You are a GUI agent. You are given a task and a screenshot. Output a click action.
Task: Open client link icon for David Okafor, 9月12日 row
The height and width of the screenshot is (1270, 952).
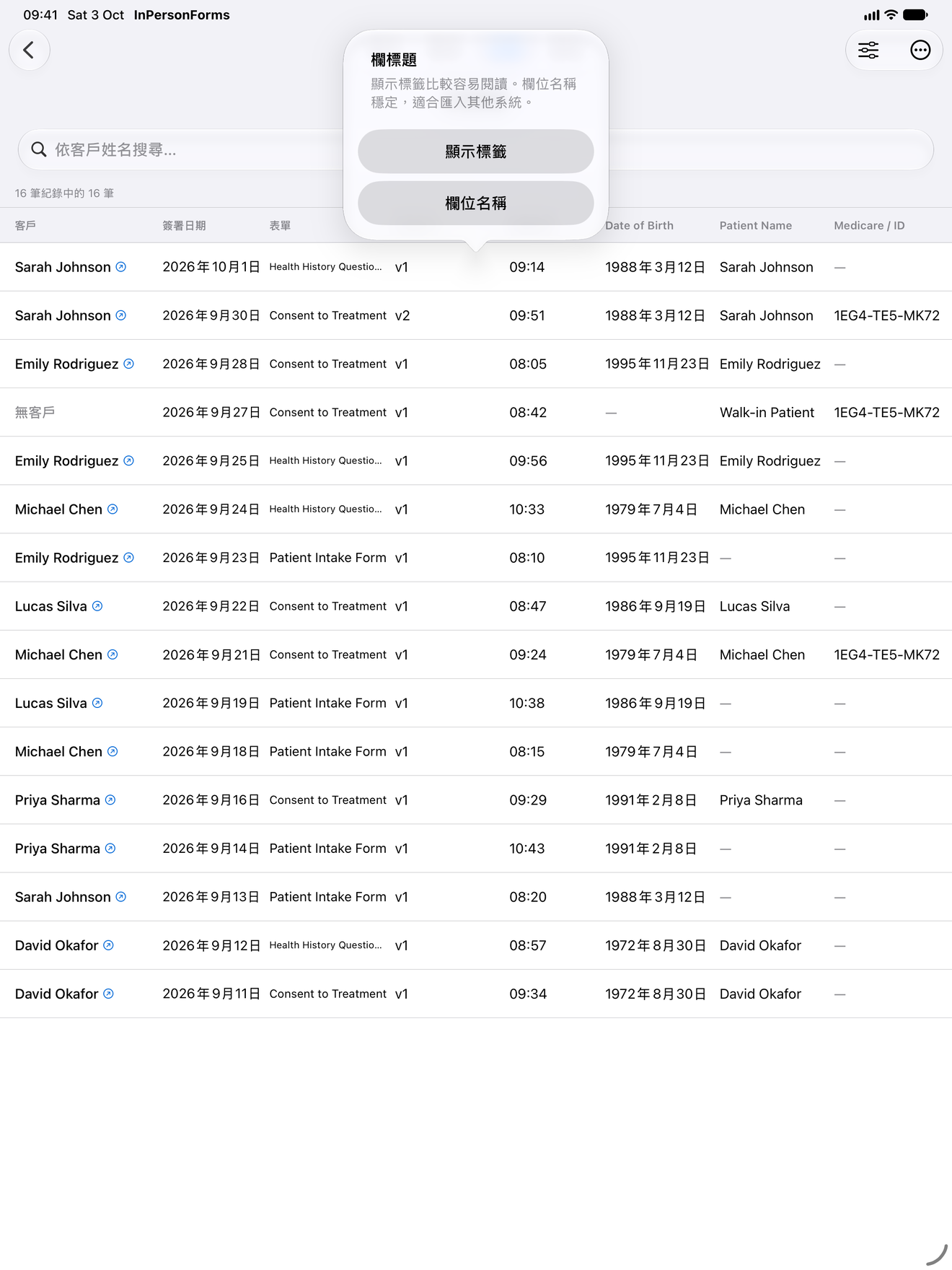pos(108,945)
